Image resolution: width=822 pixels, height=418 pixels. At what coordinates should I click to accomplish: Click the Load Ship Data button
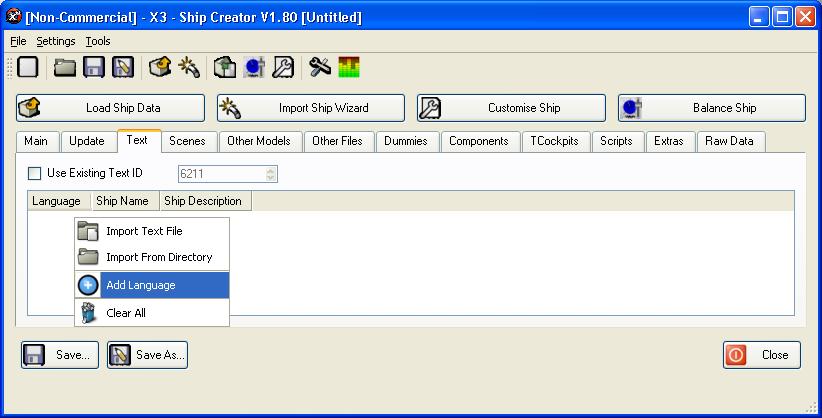pos(110,108)
